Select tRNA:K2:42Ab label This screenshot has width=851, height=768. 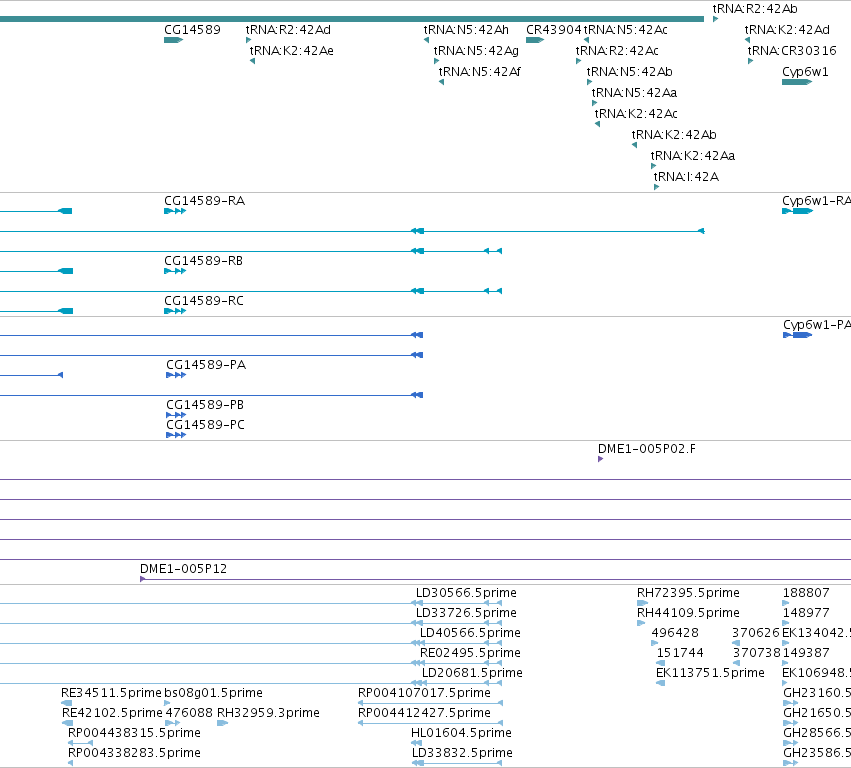coord(674,135)
